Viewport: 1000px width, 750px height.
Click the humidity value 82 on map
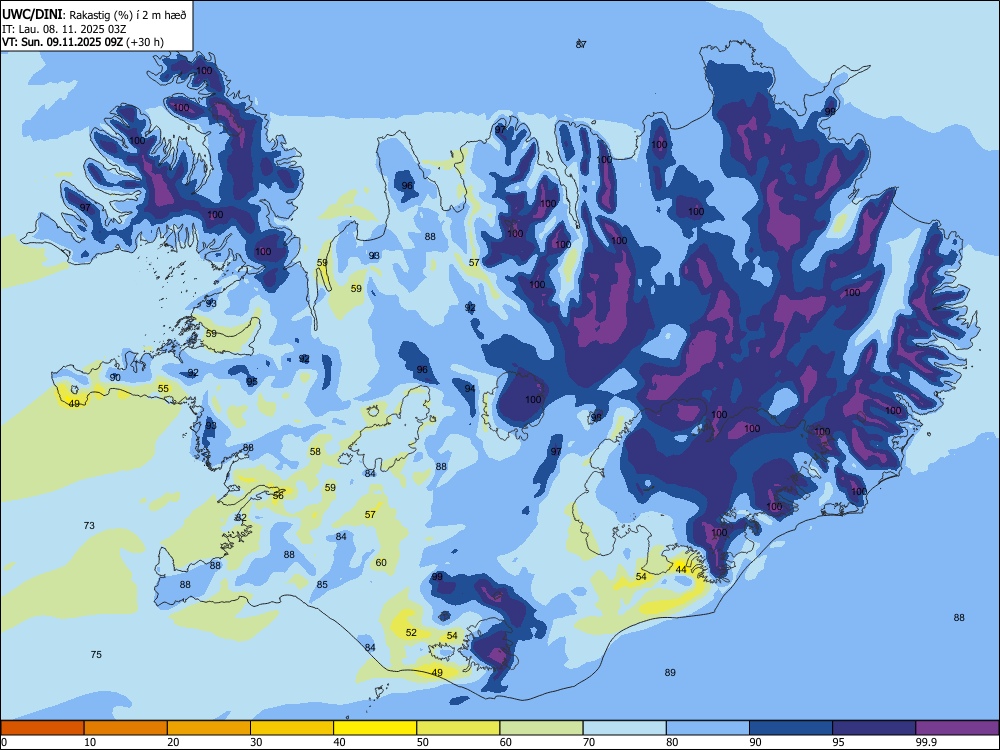coord(241,517)
